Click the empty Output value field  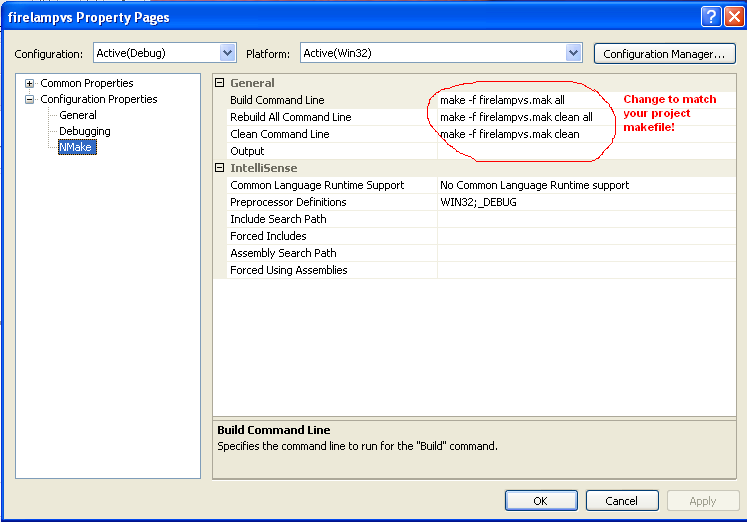tap(590, 151)
